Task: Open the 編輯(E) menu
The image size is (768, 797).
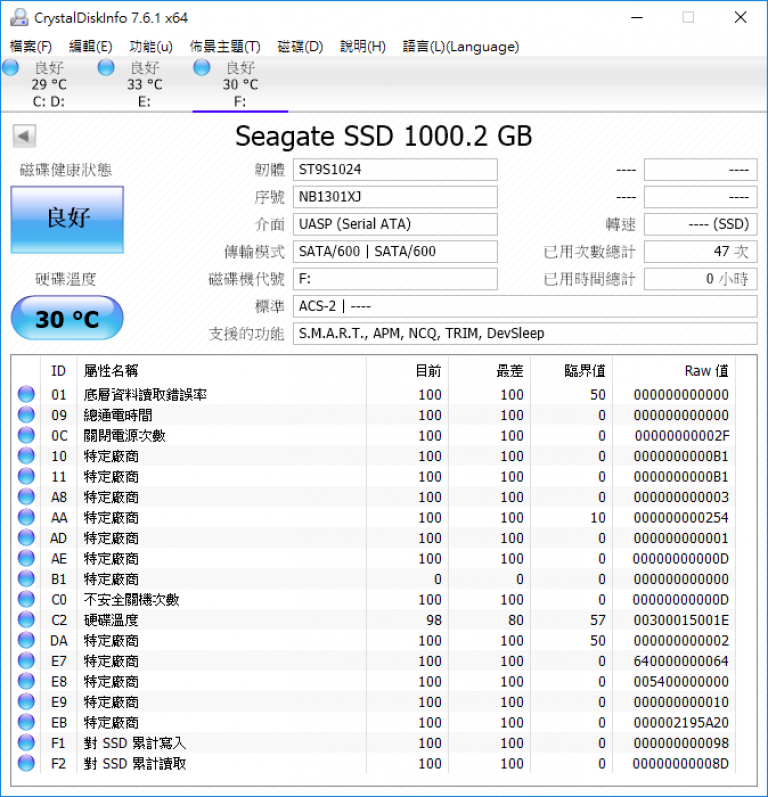Action: click(90, 47)
